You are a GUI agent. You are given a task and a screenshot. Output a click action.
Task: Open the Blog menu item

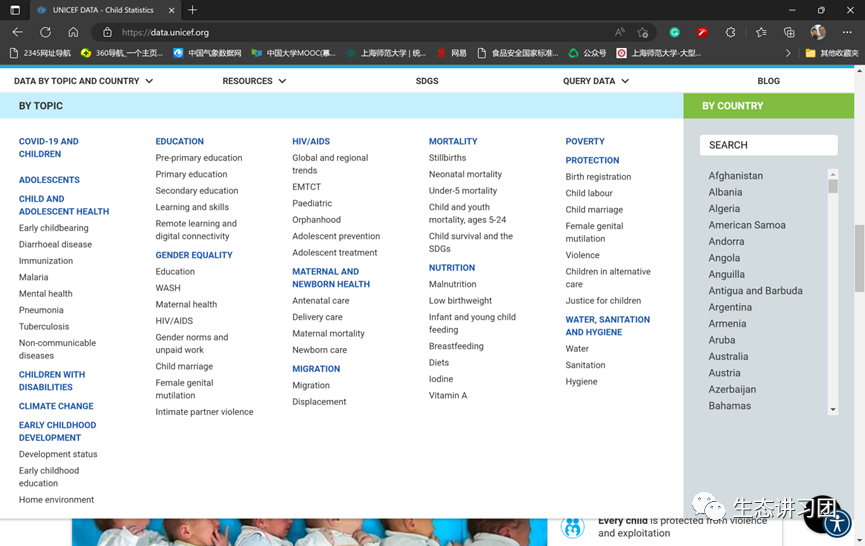(x=768, y=81)
